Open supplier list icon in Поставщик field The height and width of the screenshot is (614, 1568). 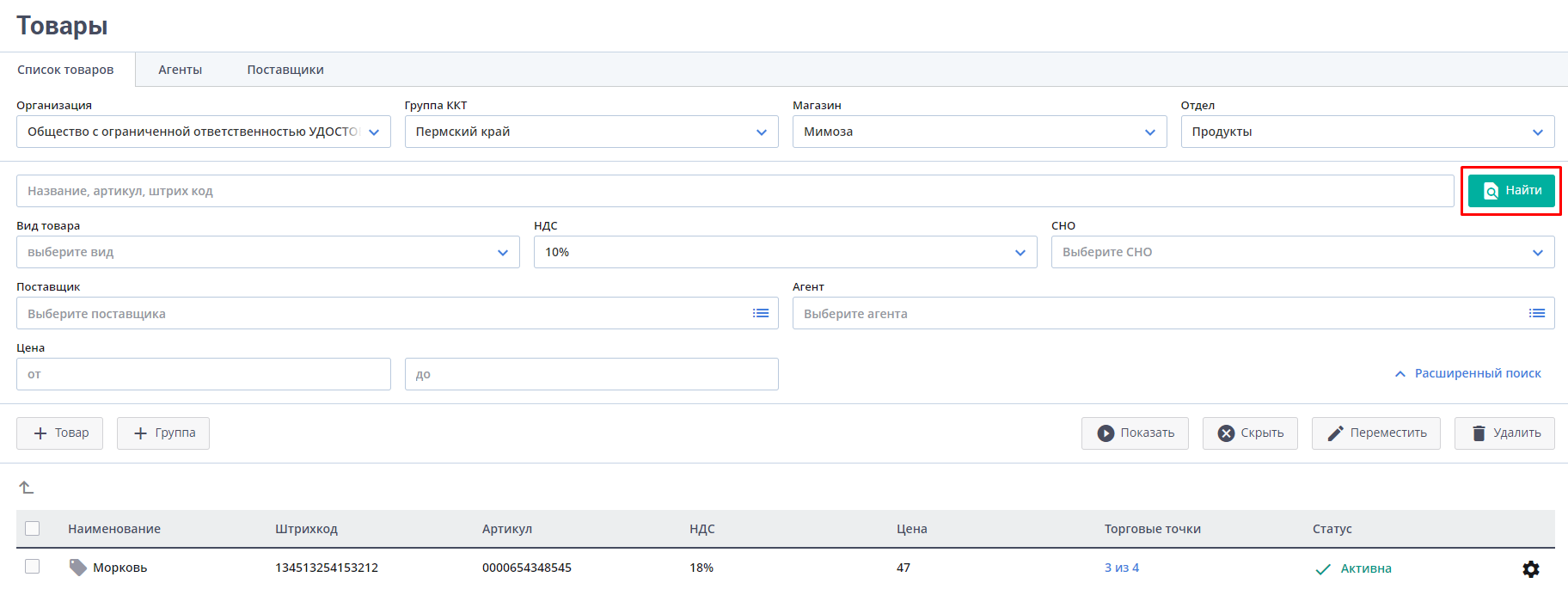coord(761,313)
